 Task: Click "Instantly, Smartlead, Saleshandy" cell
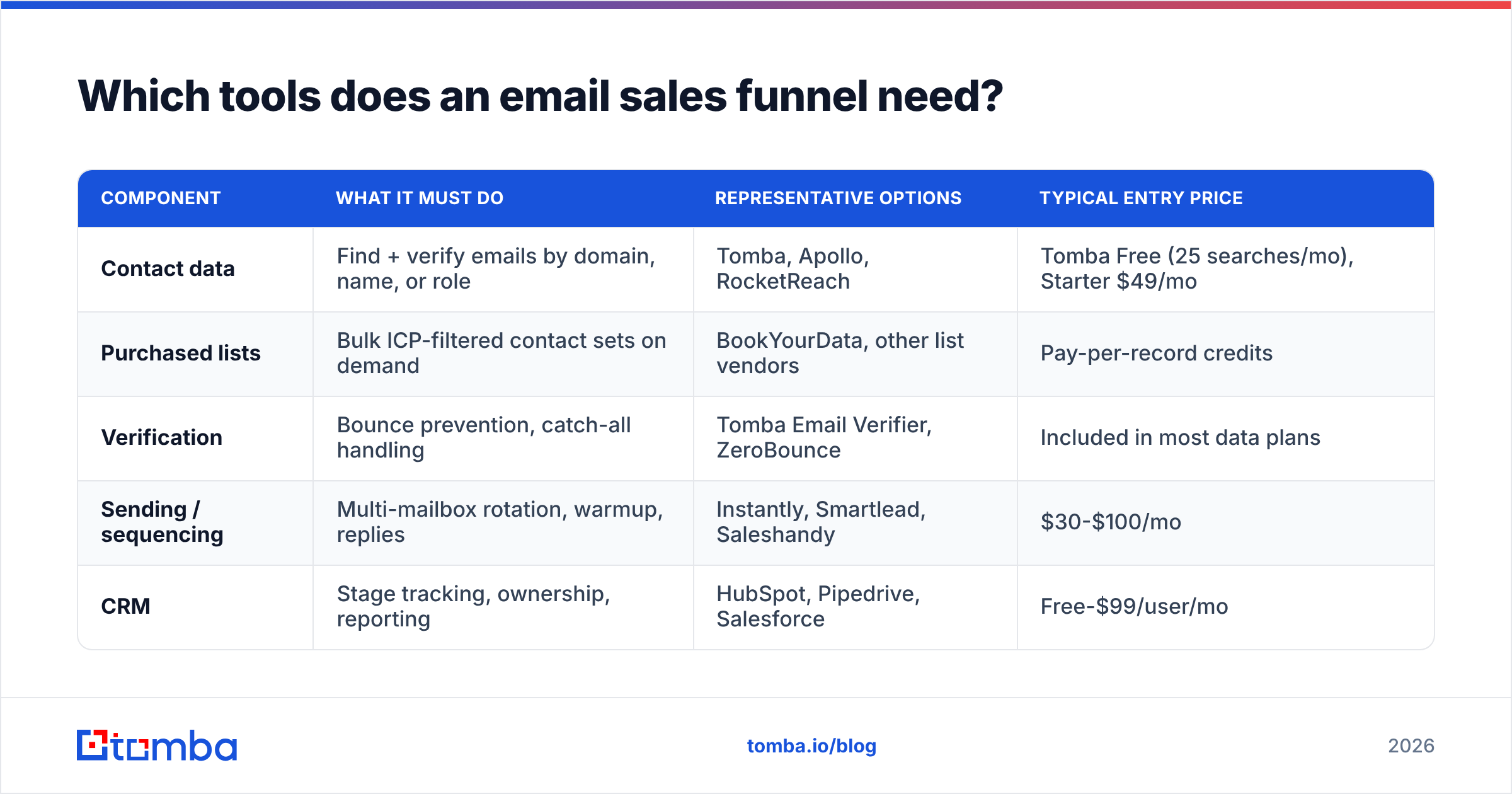[x=855, y=522]
